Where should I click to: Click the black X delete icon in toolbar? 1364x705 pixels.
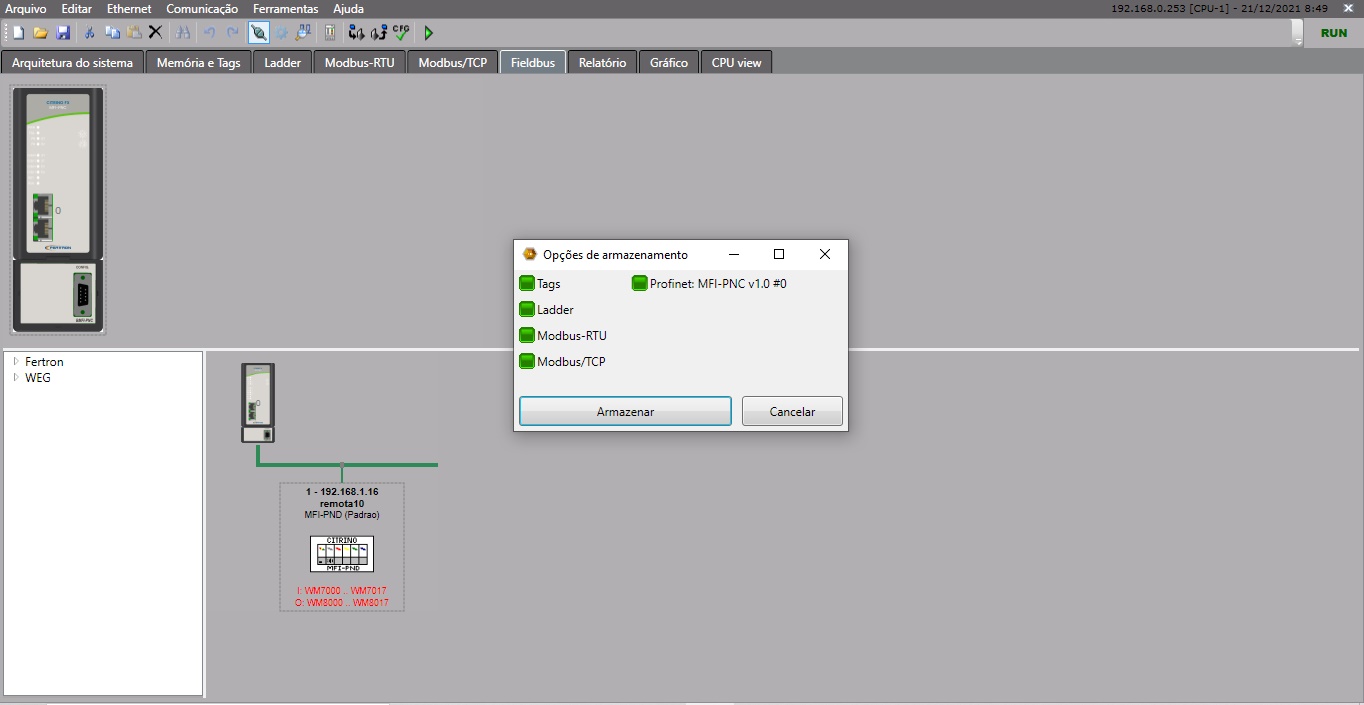pyautogui.click(x=155, y=33)
